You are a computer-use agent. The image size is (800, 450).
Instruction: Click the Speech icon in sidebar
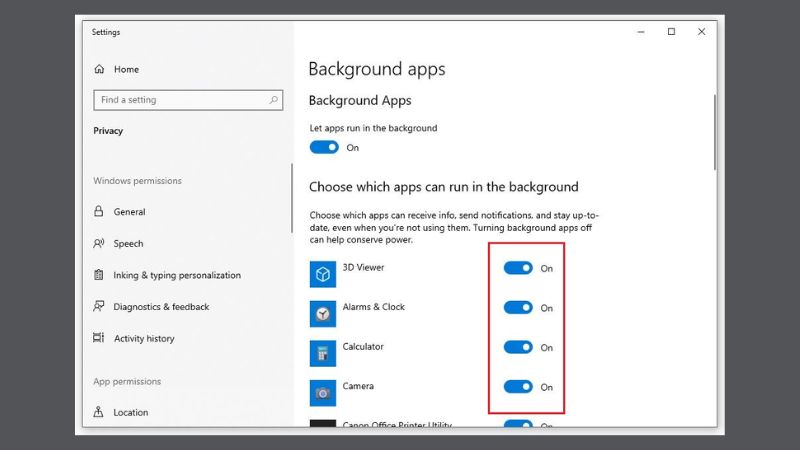(x=99, y=244)
